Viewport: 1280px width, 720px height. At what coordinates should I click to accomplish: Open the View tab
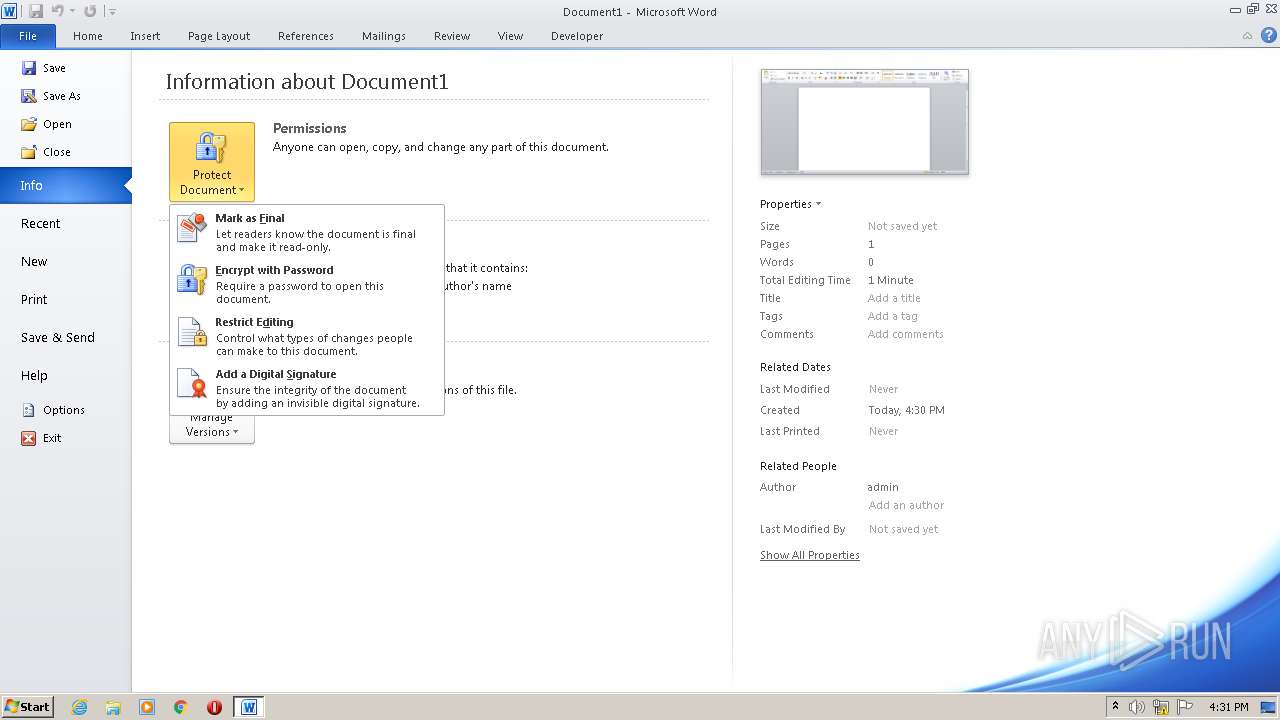(510, 36)
